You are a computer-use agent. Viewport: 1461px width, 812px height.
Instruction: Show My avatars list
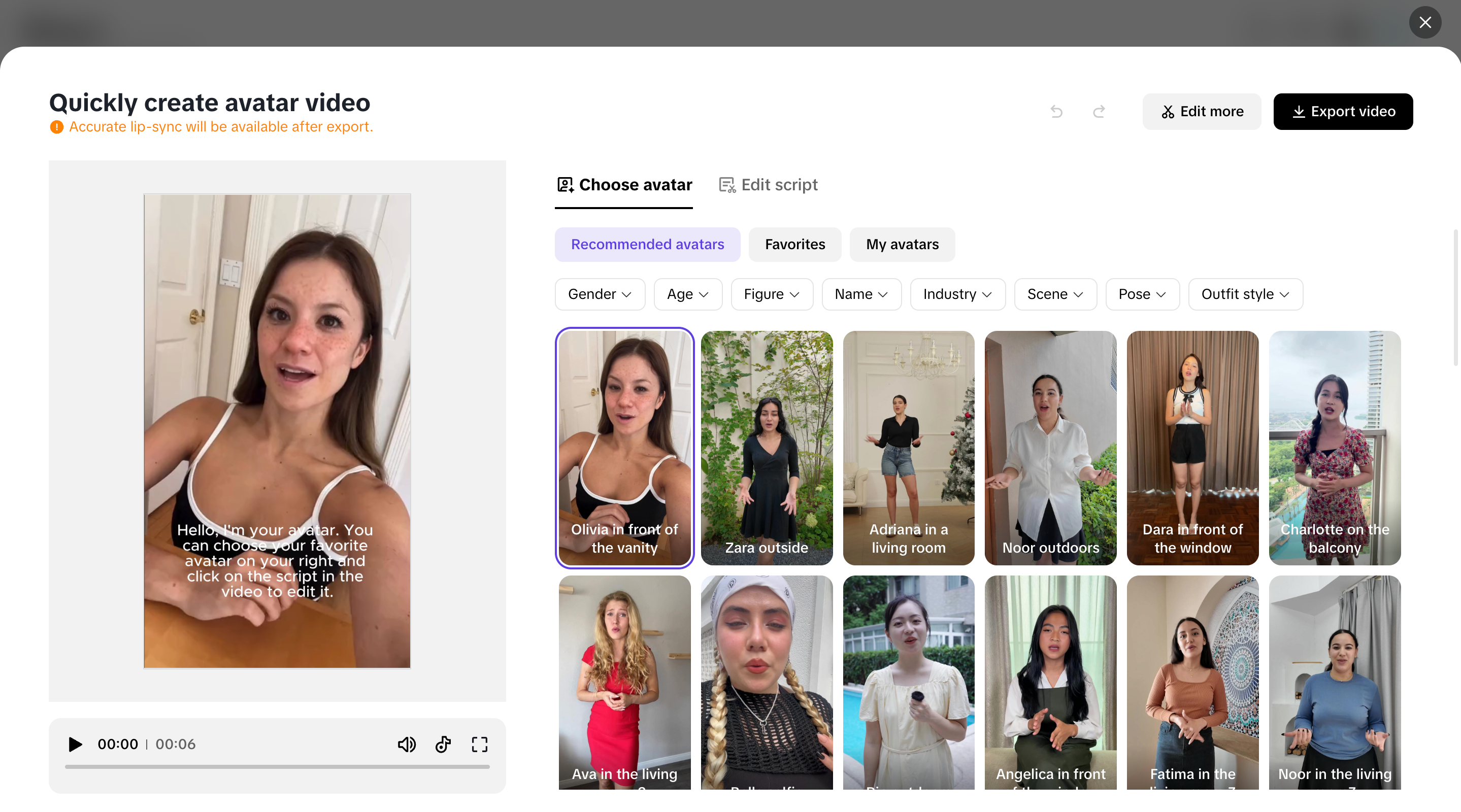[902, 245]
